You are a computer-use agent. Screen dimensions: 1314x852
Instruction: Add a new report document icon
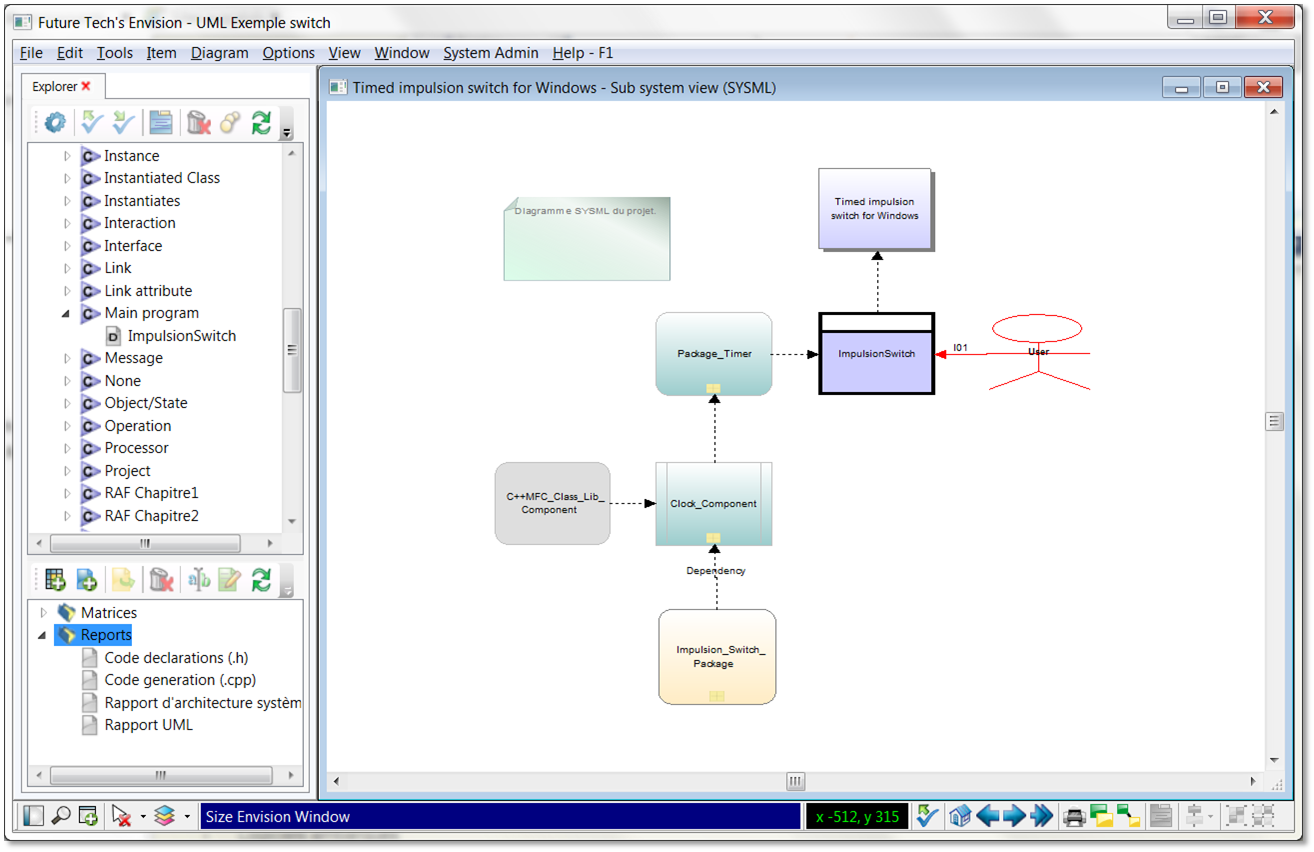86,580
